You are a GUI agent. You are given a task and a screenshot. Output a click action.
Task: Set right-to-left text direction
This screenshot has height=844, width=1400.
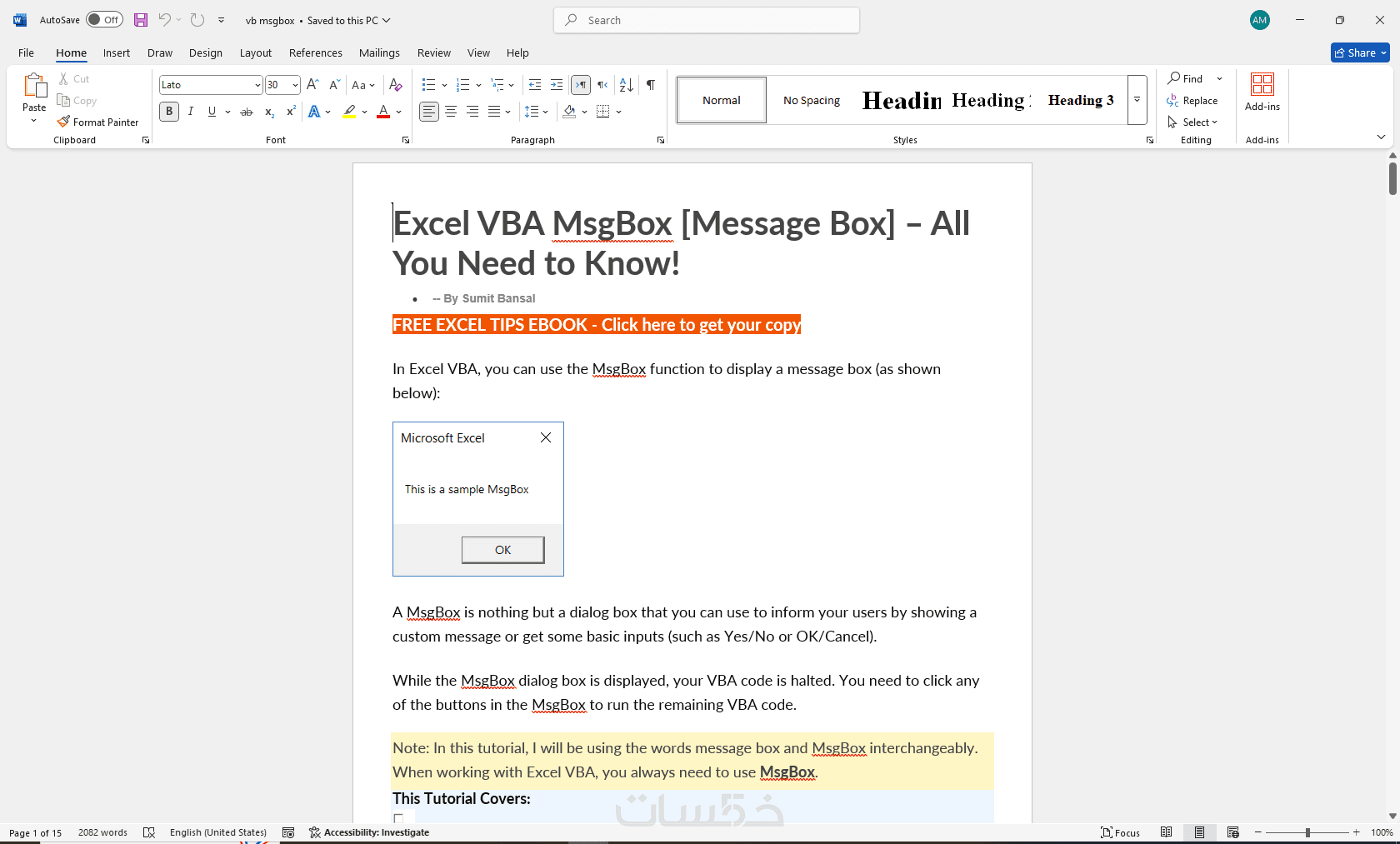click(602, 85)
